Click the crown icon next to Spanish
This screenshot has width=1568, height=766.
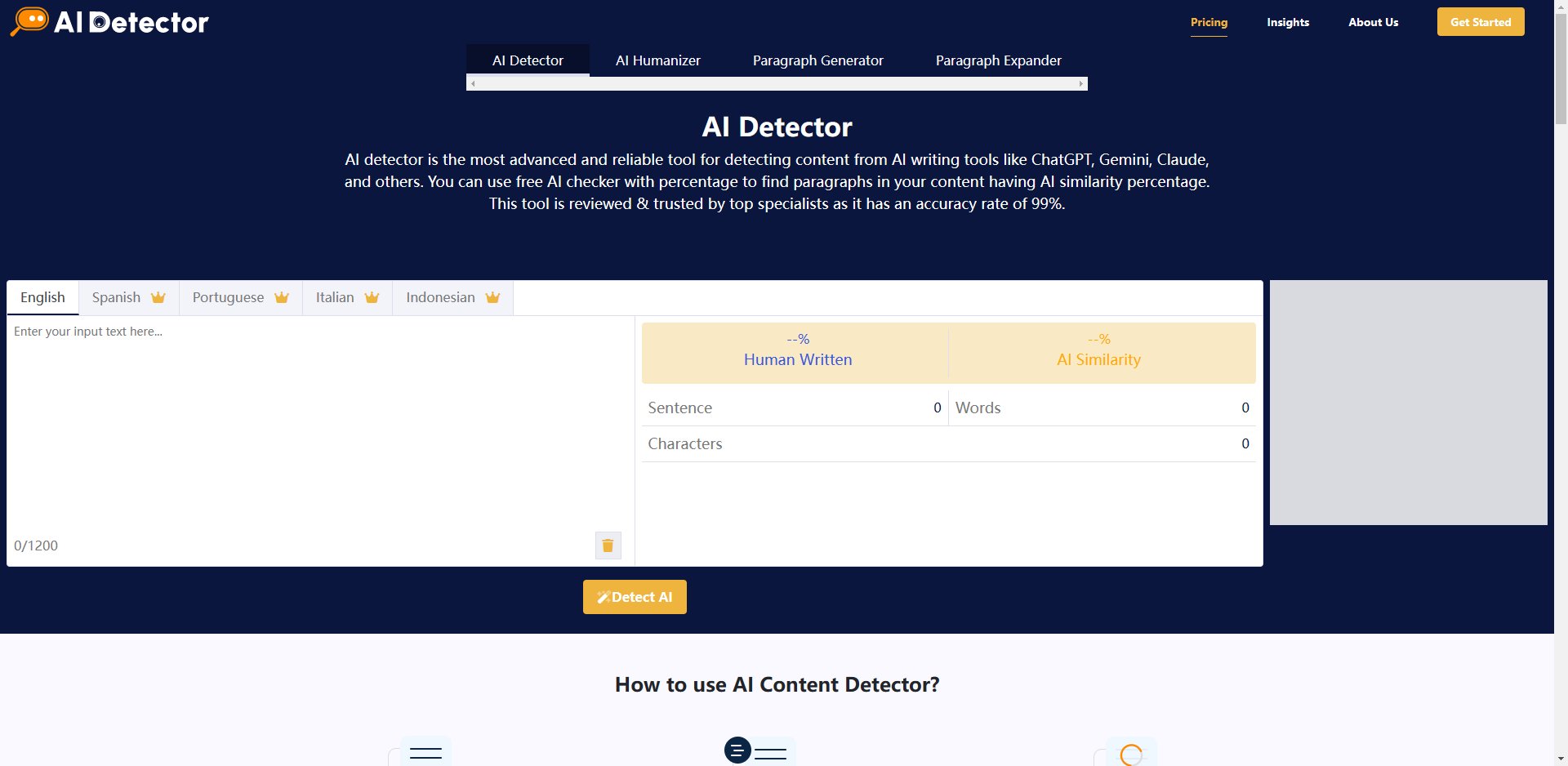pyautogui.click(x=158, y=297)
